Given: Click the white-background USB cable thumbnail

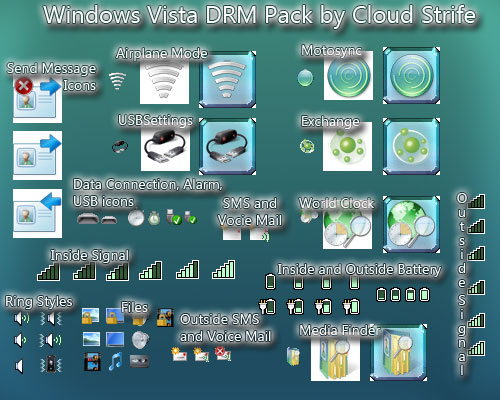Looking at the screenshot, I should click(165, 146).
